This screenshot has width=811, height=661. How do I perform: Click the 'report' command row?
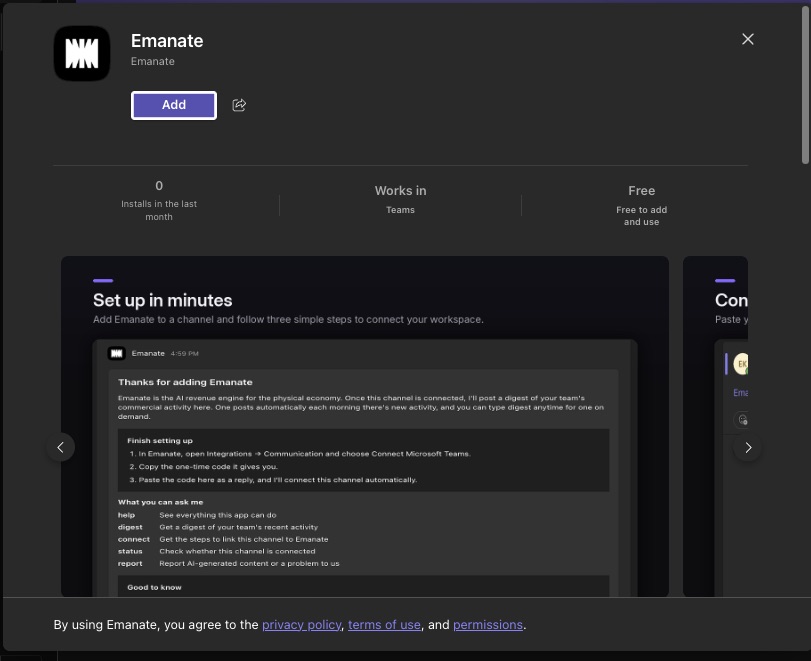[229, 564]
